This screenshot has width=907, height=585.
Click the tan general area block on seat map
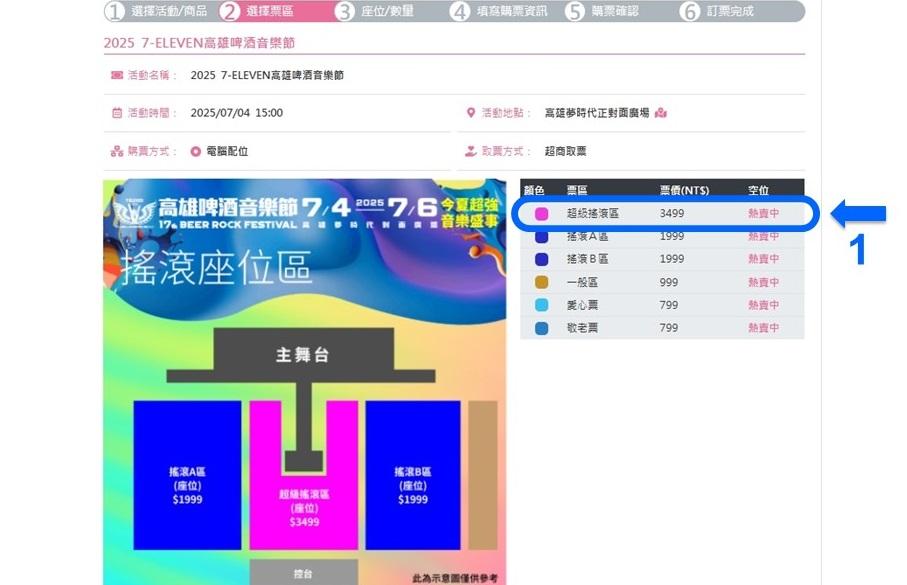click(483, 475)
